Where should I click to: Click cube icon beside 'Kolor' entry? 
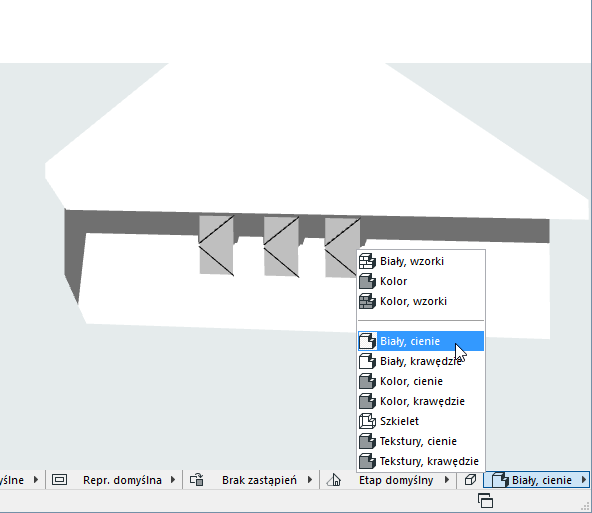(367, 281)
